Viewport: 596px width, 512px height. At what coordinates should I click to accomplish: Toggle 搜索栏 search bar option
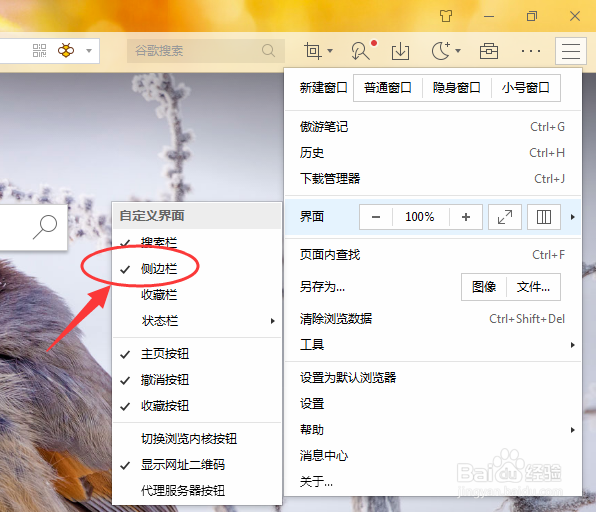coord(197,243)
